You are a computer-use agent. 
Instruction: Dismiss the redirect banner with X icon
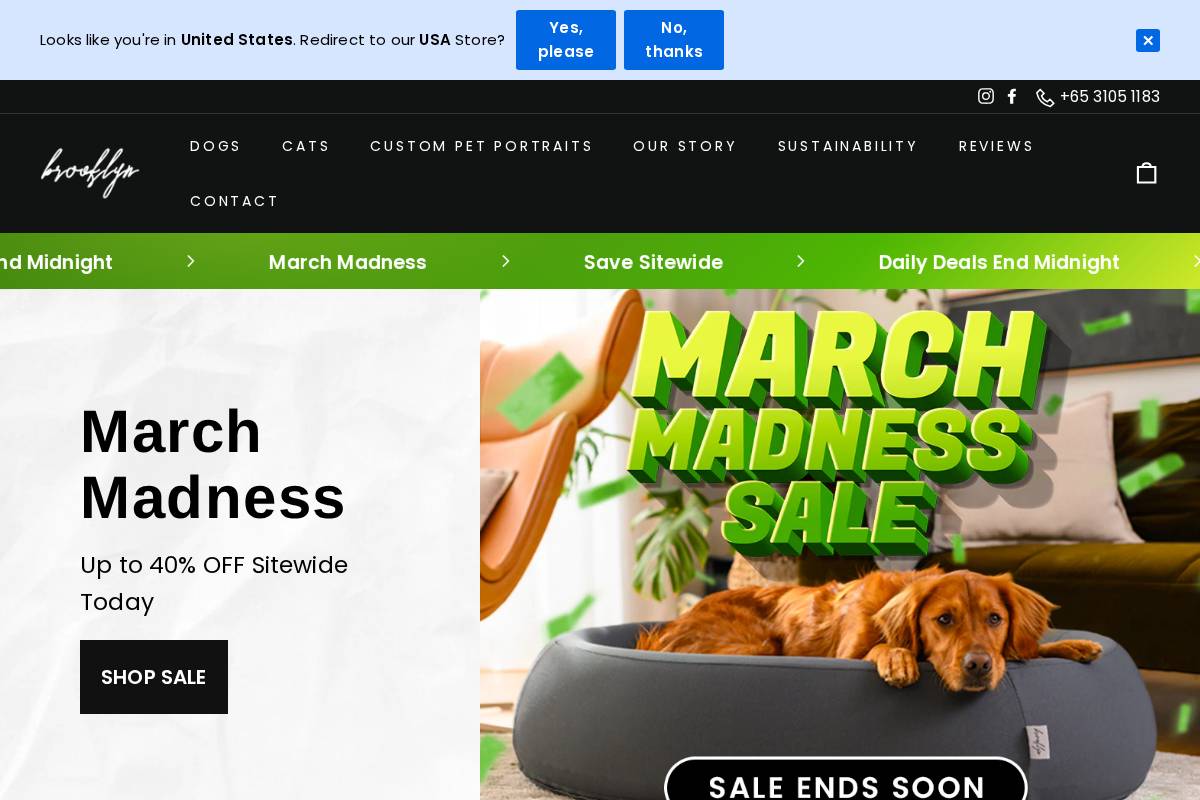1148,40
